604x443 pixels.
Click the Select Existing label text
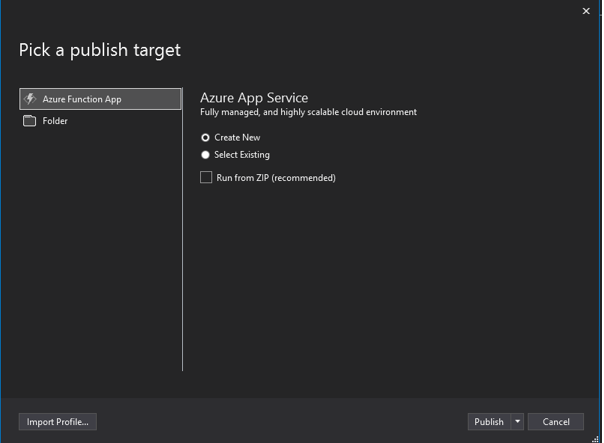pos(242,155)
